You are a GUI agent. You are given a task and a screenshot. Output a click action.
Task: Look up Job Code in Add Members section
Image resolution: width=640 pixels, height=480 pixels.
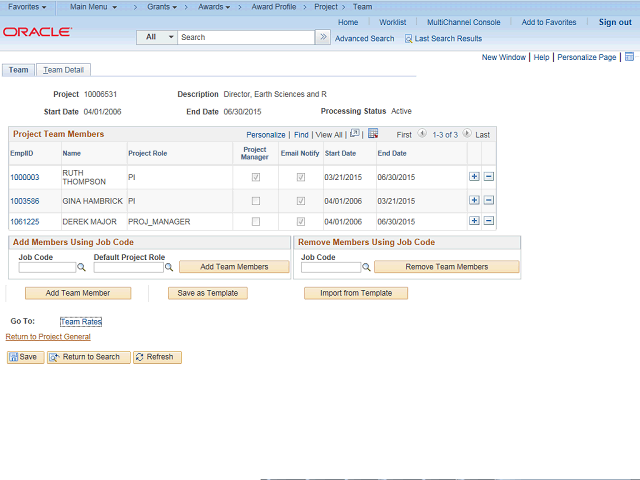pyautogui.click(x=82, y=267)
